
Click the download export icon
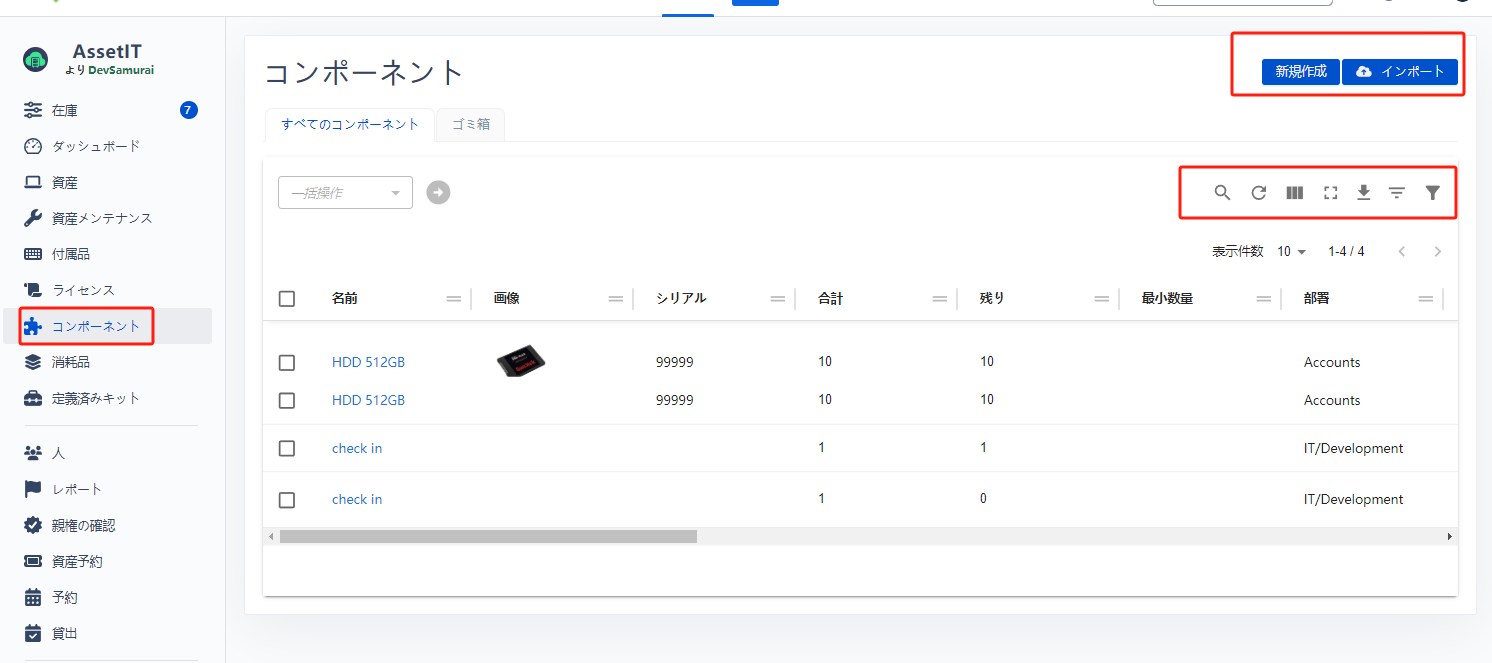click(x=1363, y=193)
